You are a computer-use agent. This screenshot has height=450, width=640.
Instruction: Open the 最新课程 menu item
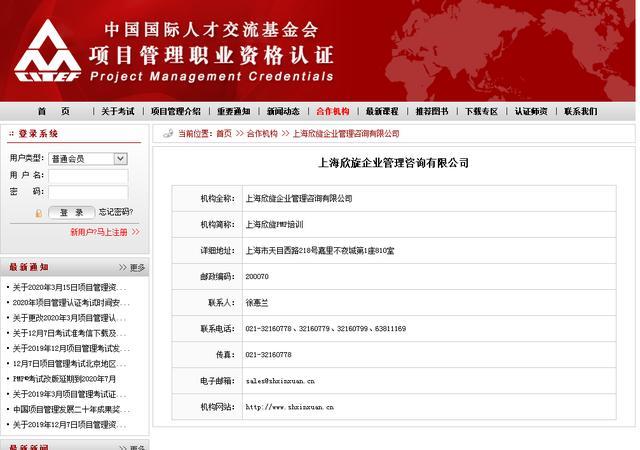pyautogui.click(x=382, y=111)
